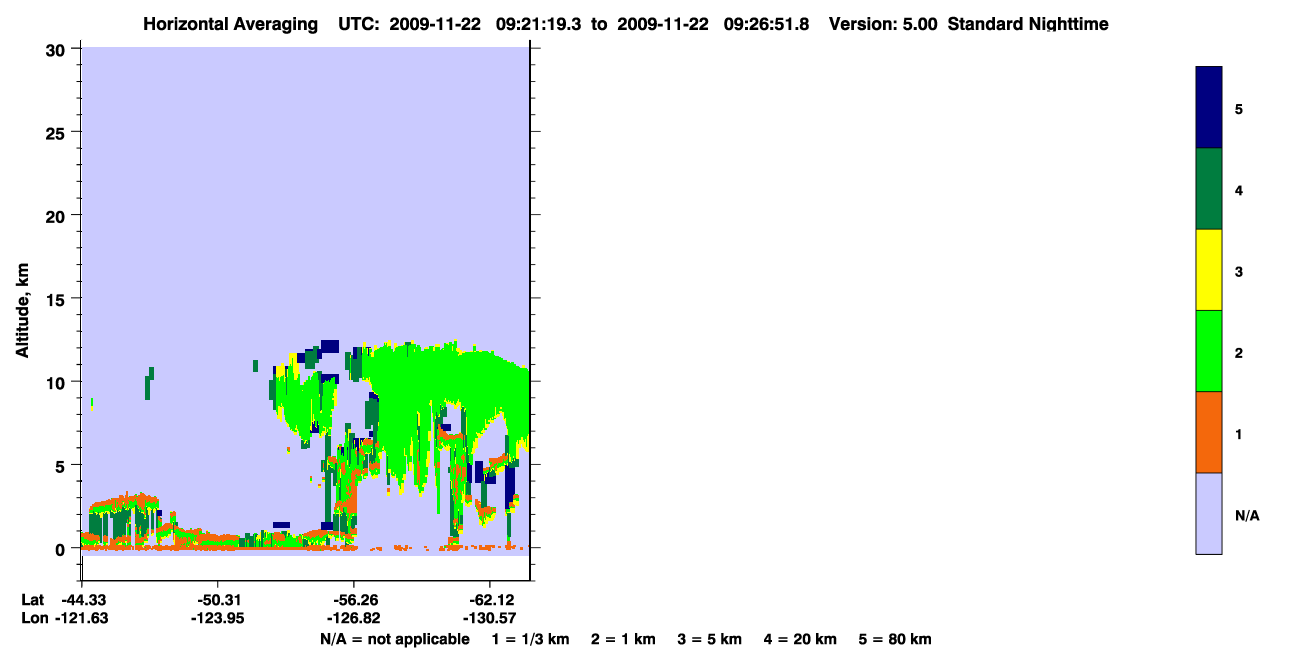This screenshot has width=1300, height=667.
Task: Click the longitude value -130.57
Action: click(x=489, y=618)
